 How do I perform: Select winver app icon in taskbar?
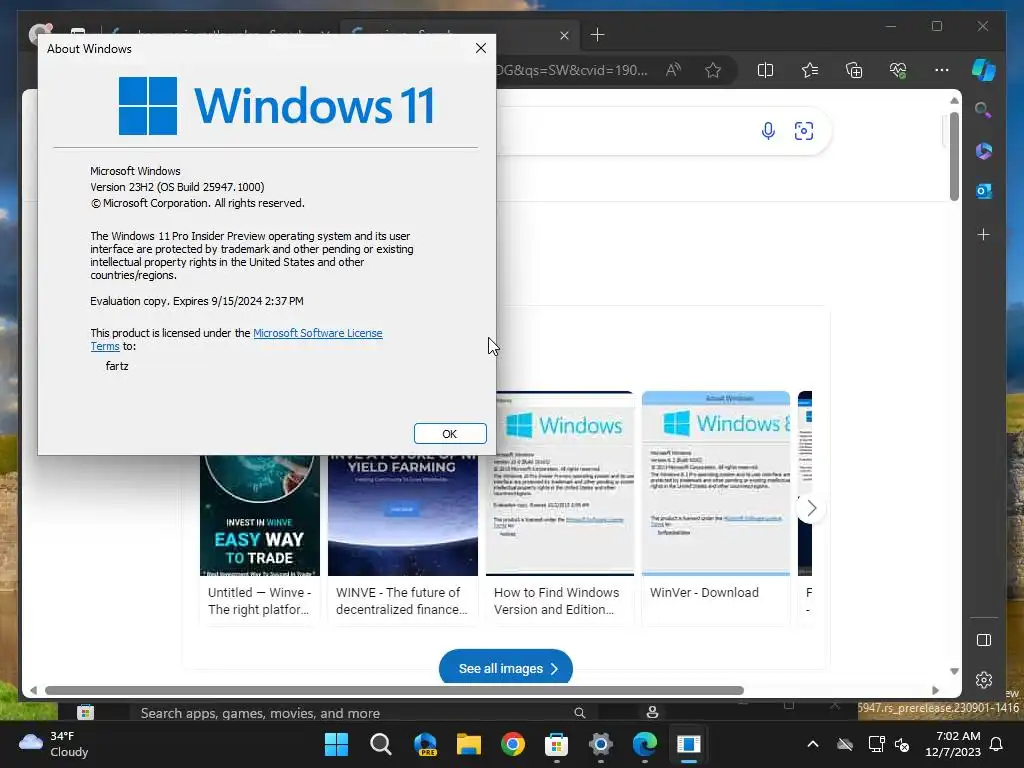[x=688, y=744]
